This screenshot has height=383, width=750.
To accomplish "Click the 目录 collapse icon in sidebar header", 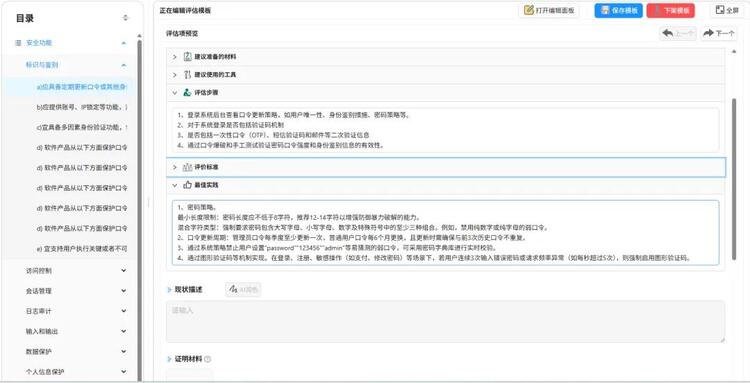I will tap(125, 18).
